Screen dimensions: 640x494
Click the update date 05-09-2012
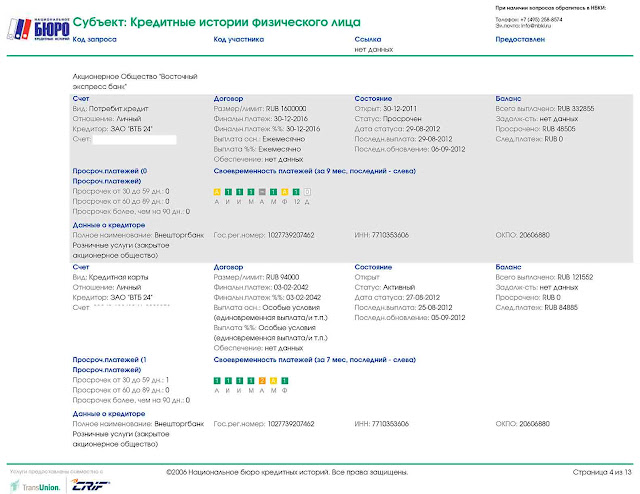[x=448, y=317]
